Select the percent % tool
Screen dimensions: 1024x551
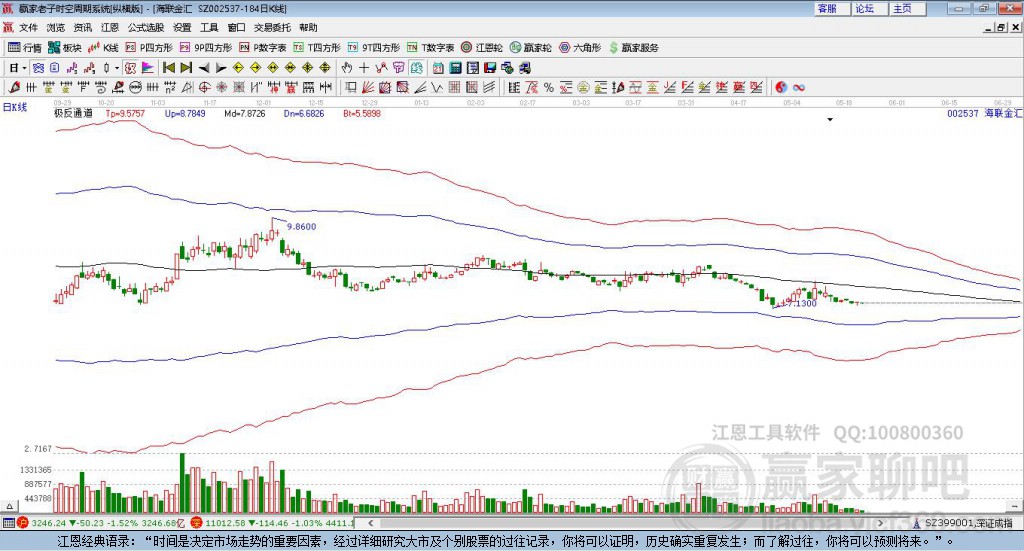(x=549, y=87)
